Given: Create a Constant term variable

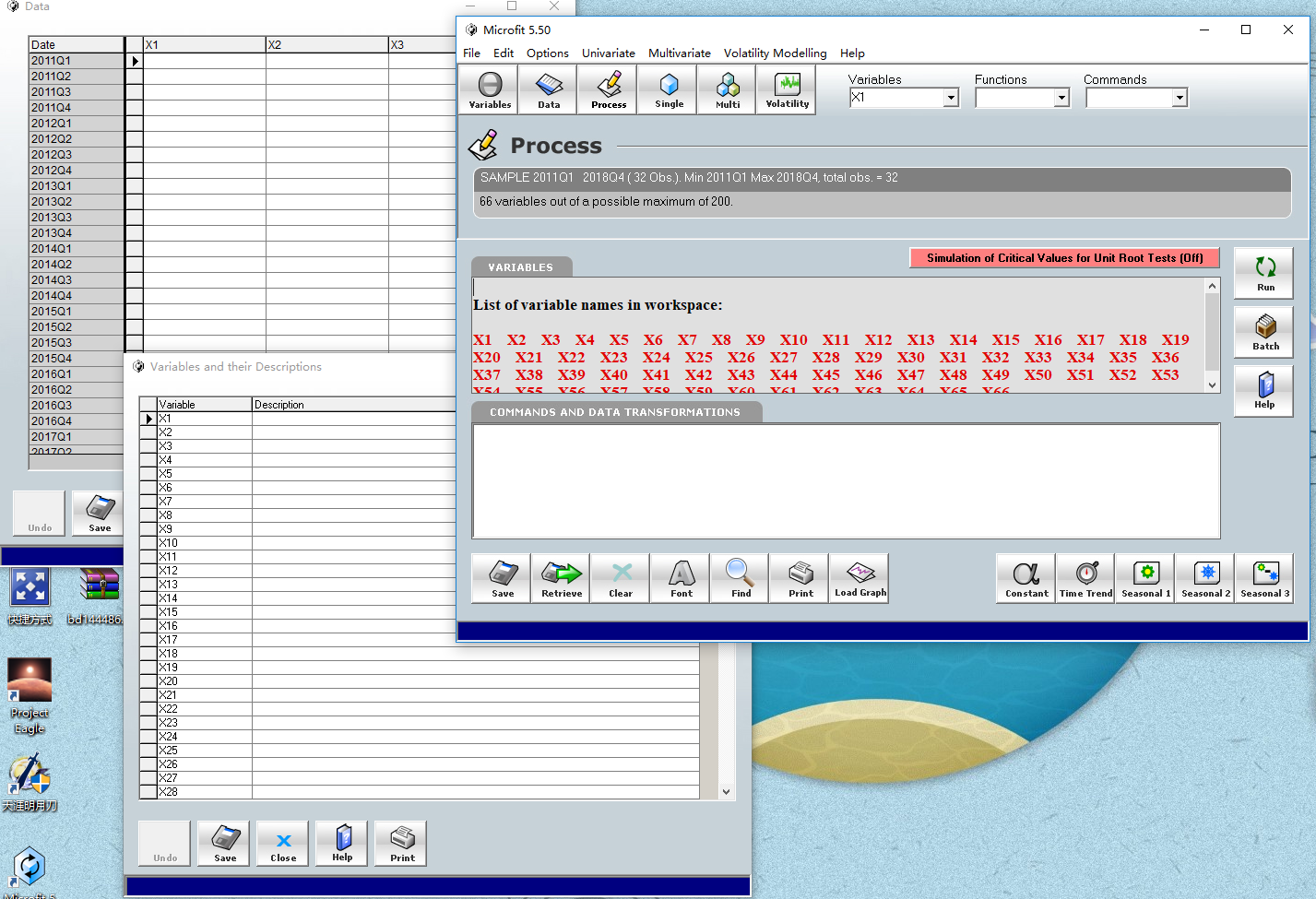Looking at the screenshot, I should point(1026,578).
